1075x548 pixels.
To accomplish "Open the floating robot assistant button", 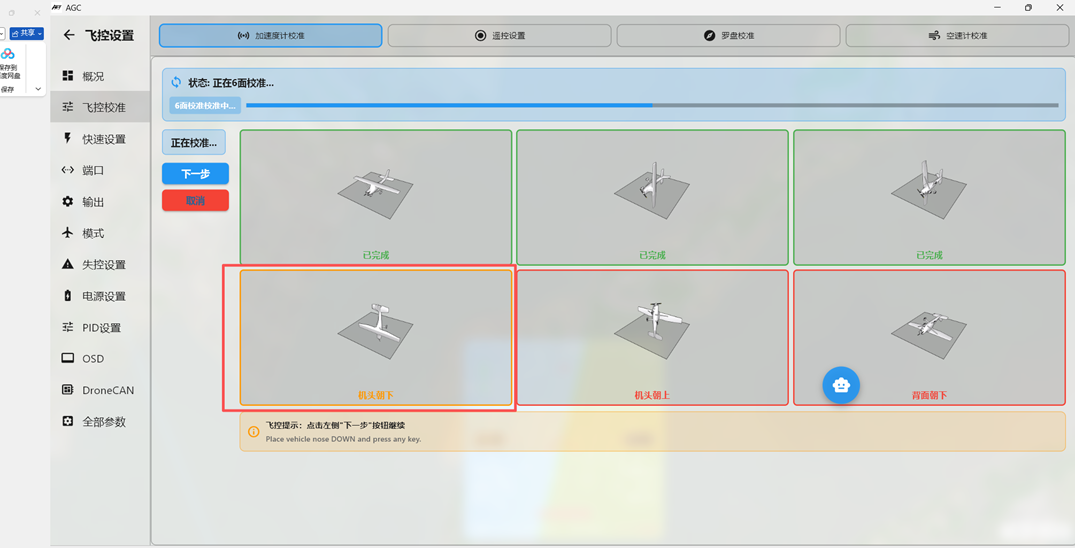I will tap(841, 385).
